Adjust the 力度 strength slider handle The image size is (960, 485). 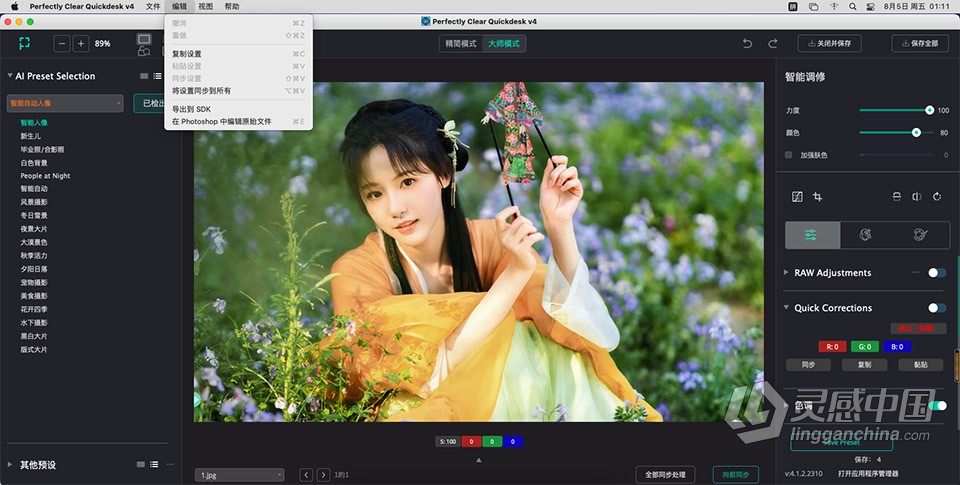[x=929, y=110]
